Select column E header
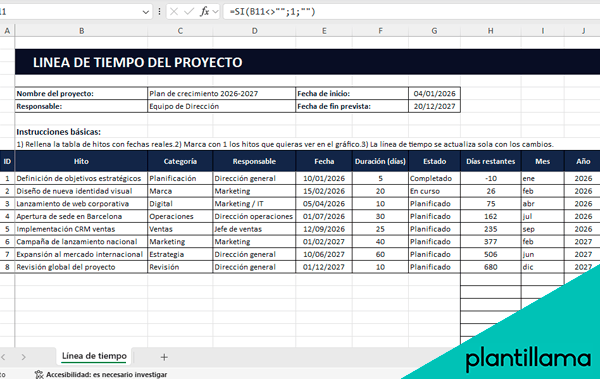This screenshot has height=379, width=600. [324, 31]
